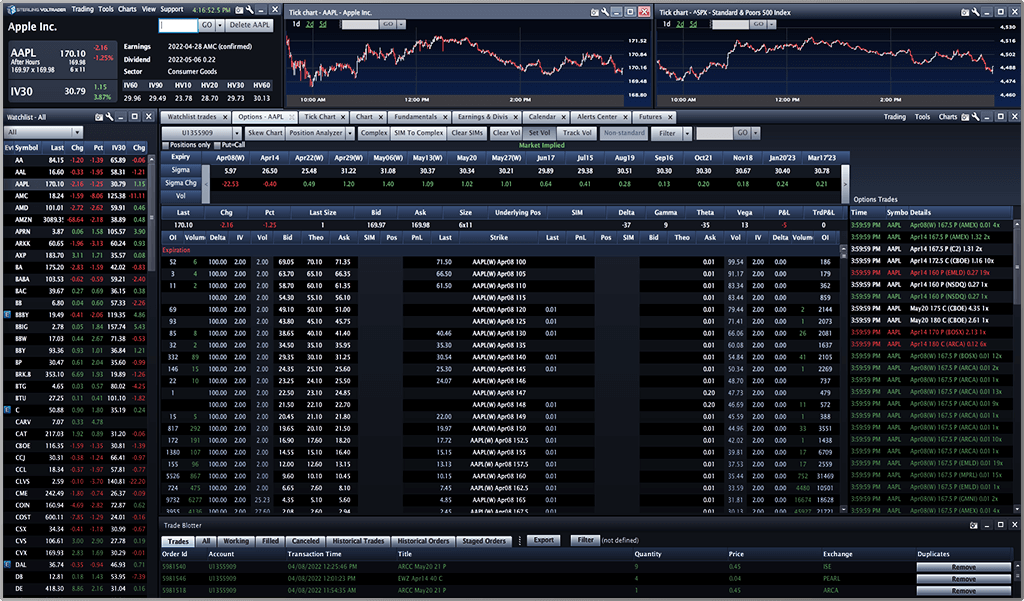Open the GO dropdown arrow on the AAPL tick chart
The image size is (1024, 601).
point(402,24)
